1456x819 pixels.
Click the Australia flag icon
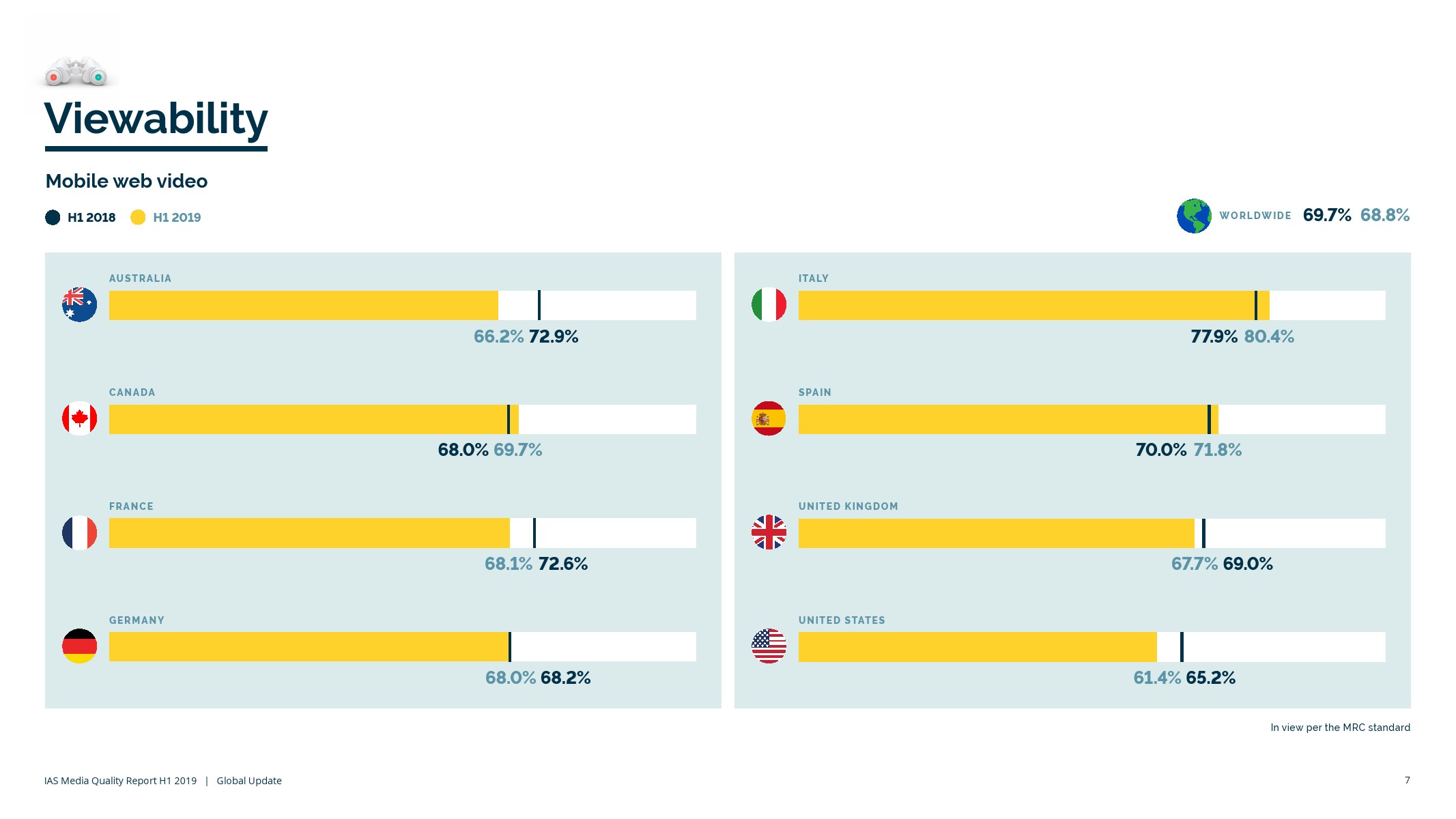click(79, 304)
